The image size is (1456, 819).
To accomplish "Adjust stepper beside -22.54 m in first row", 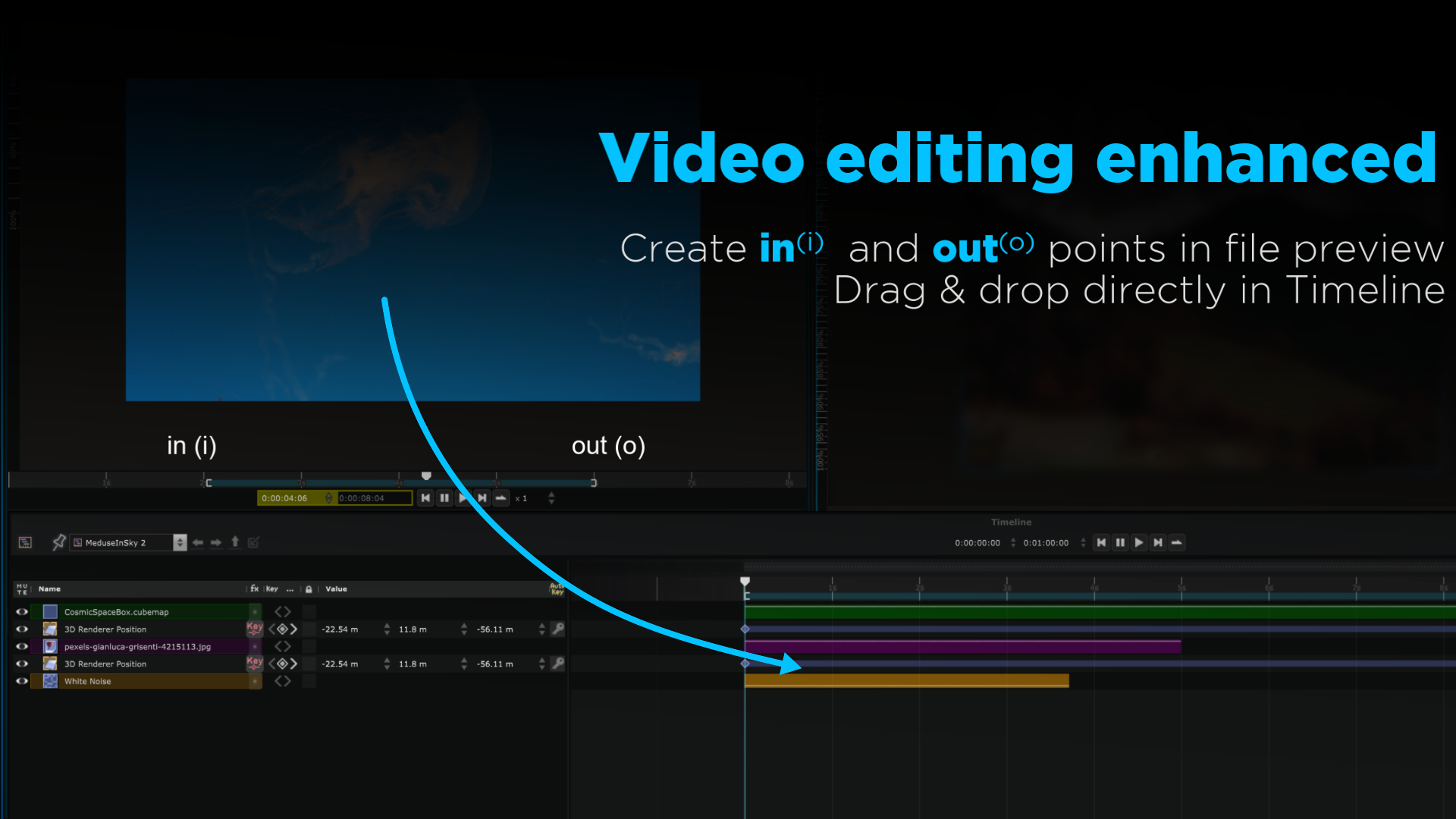I will [387, 629].
